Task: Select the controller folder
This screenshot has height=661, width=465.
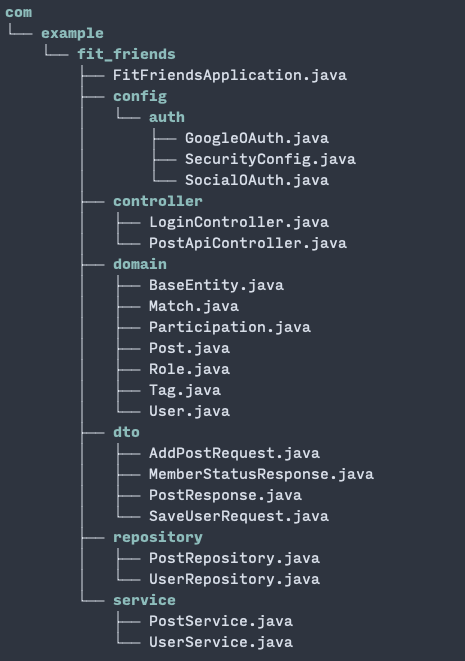Action: (x=158, y=201)
